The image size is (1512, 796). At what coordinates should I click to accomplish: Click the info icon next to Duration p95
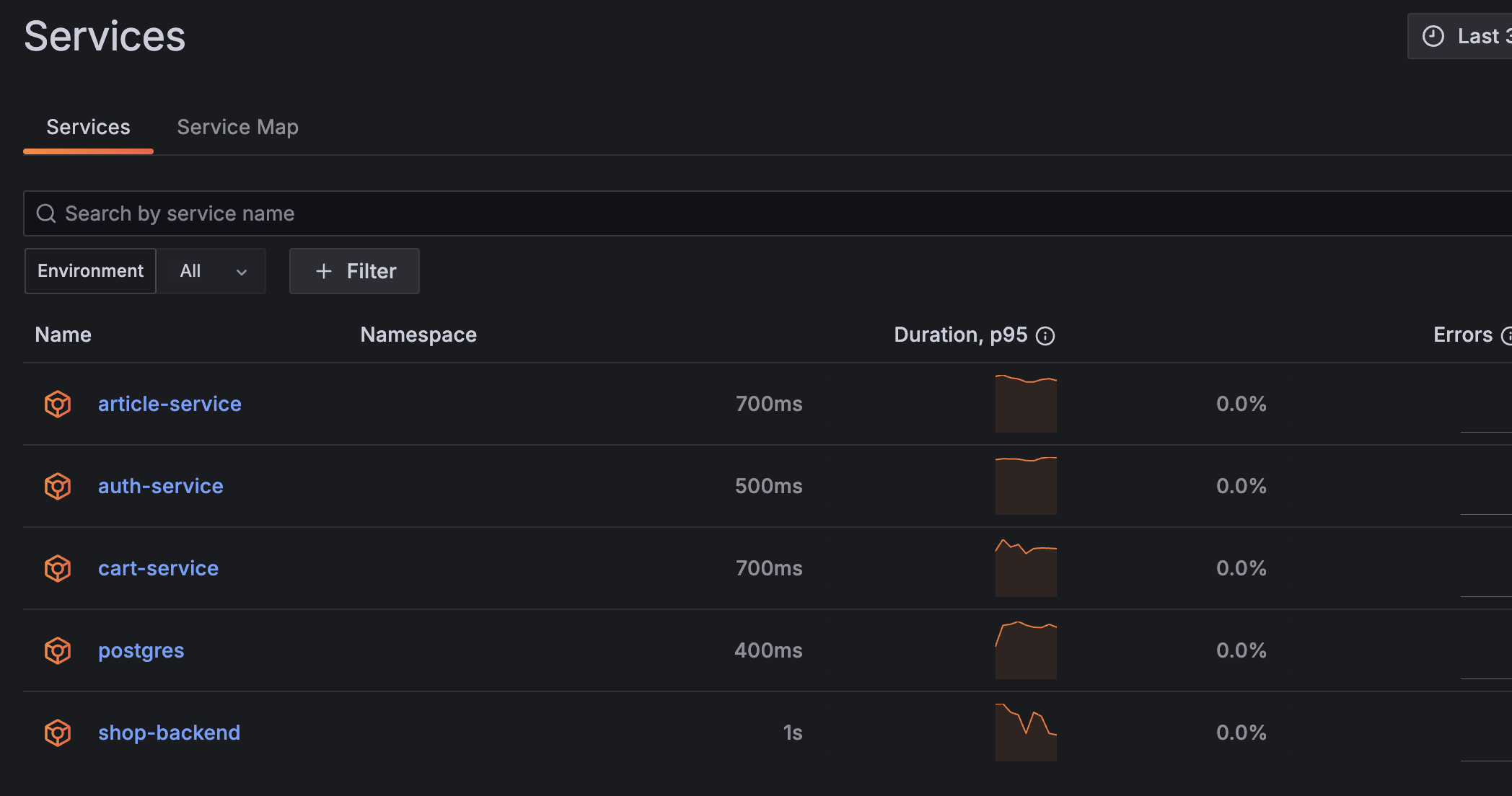click(x=1046, y=335)
